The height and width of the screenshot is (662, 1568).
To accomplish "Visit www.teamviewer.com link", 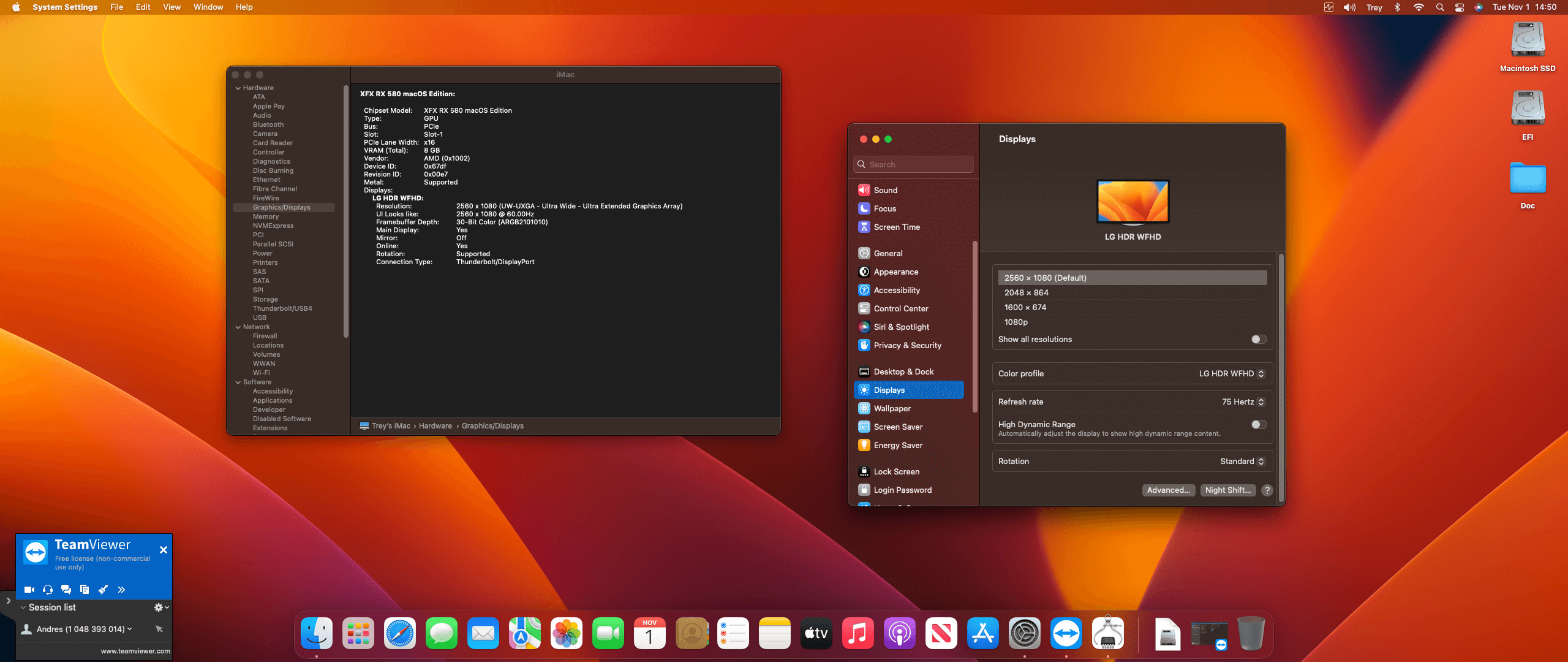I will (135, 652).
